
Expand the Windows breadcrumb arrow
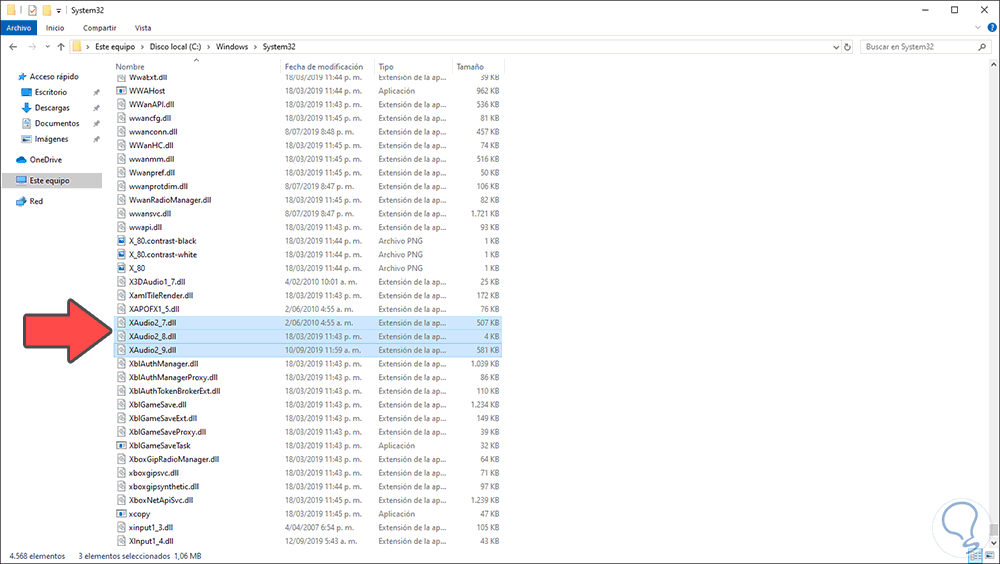click(255, 47)
